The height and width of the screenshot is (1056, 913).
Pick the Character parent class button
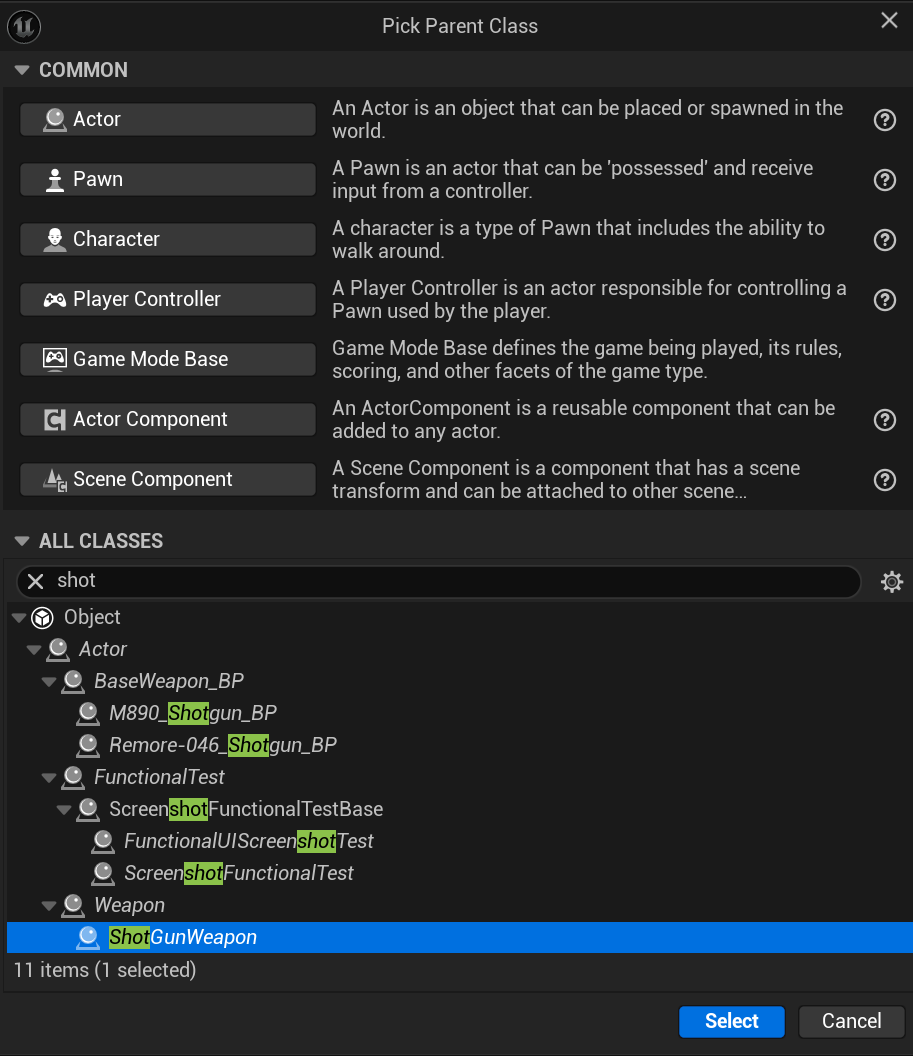tap(167, 239)
